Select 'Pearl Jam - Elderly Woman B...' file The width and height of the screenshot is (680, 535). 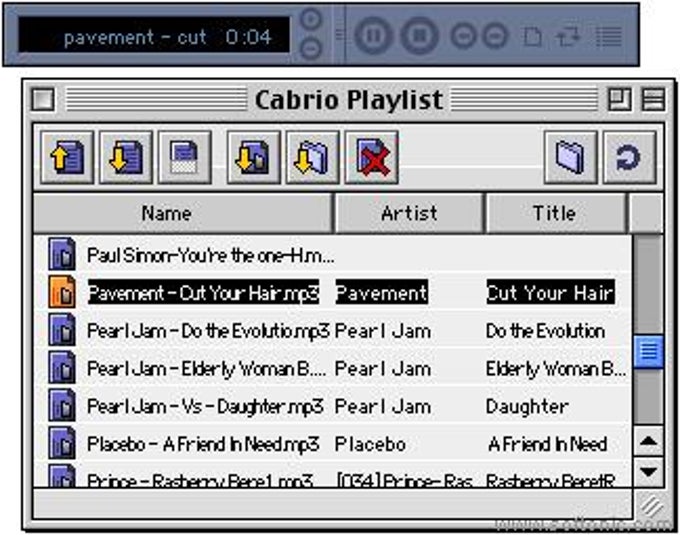(206, 369)
